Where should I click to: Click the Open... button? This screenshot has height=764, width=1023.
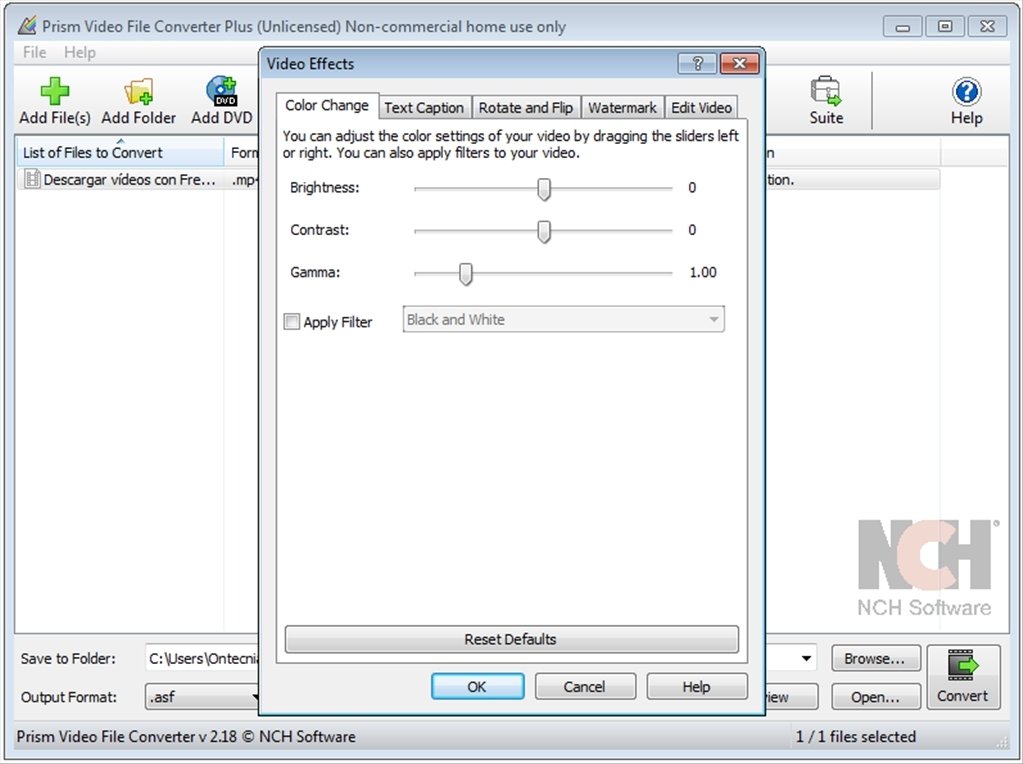pos(876,697)
